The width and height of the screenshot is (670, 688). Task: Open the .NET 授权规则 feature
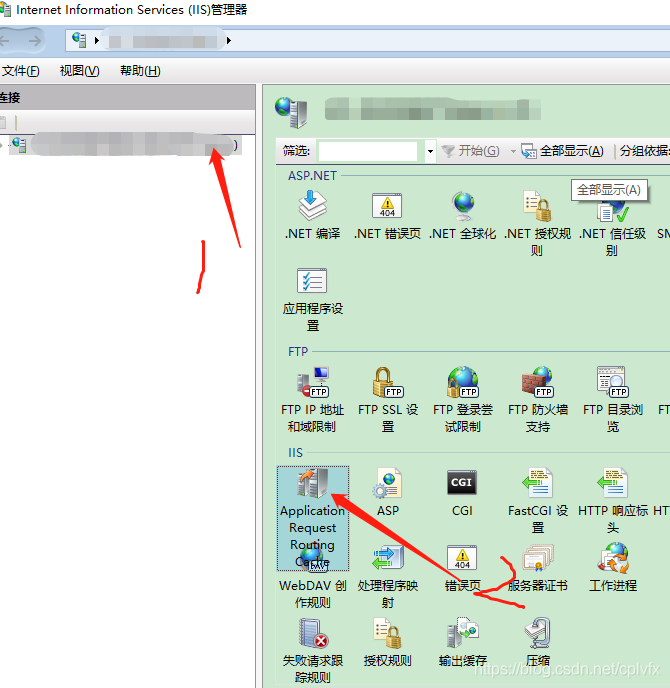pyautogui.click(x=537, y=223)
